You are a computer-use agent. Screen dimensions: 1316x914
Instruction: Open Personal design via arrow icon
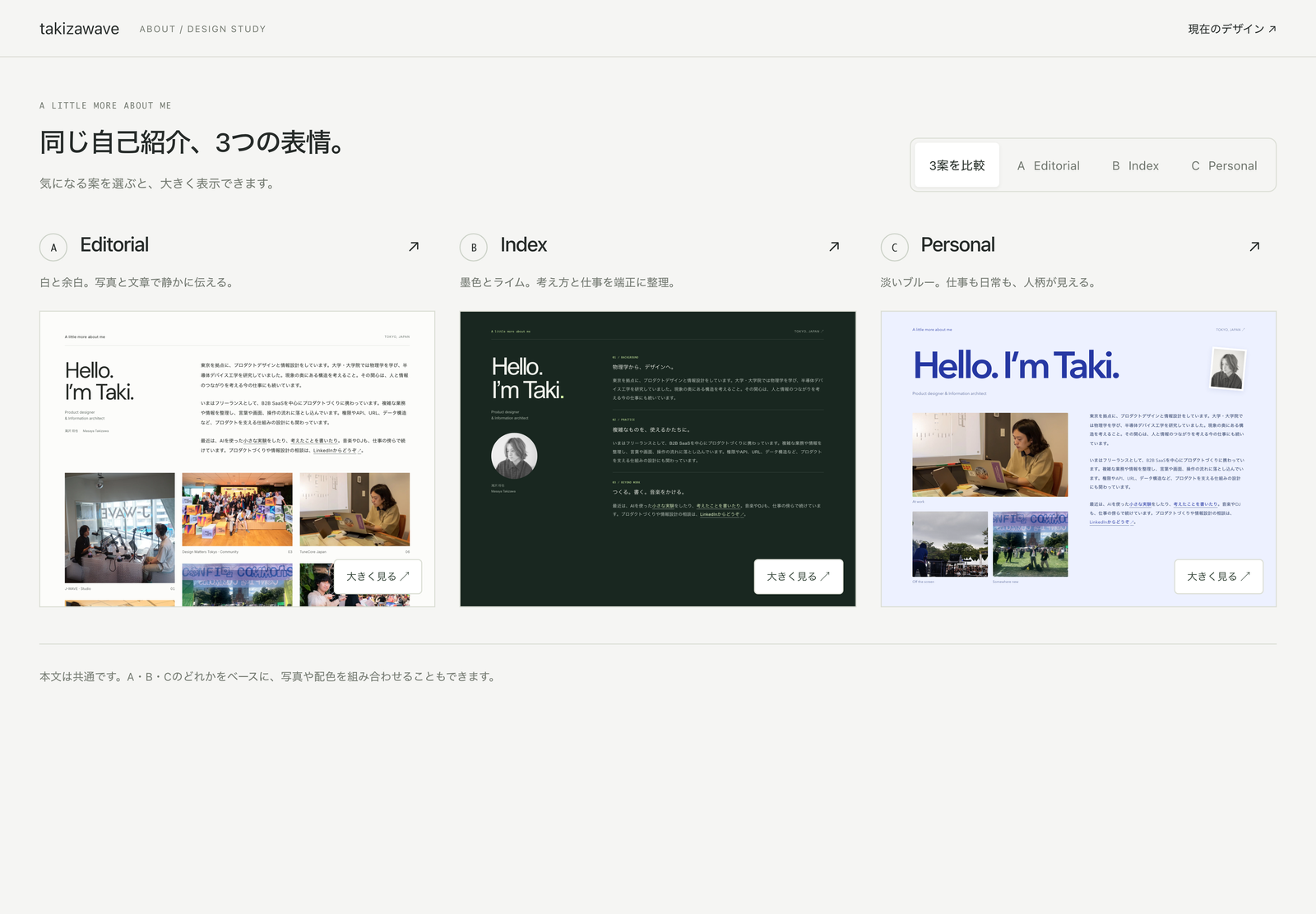tap(1254, 246)
